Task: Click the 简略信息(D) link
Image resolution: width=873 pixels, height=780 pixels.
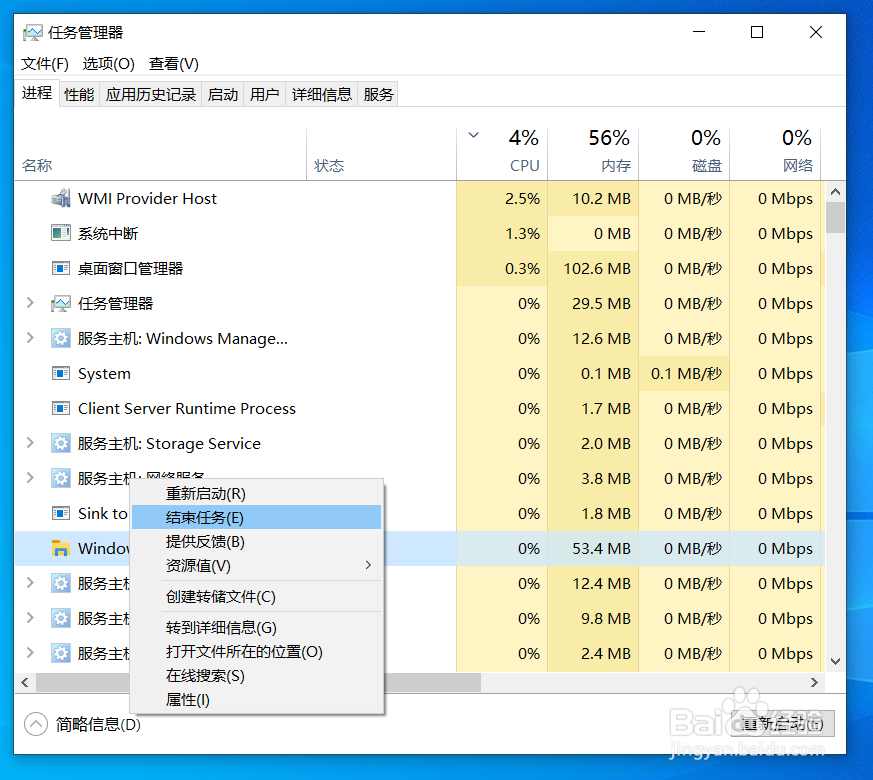Action: click(x=98, y=724)
